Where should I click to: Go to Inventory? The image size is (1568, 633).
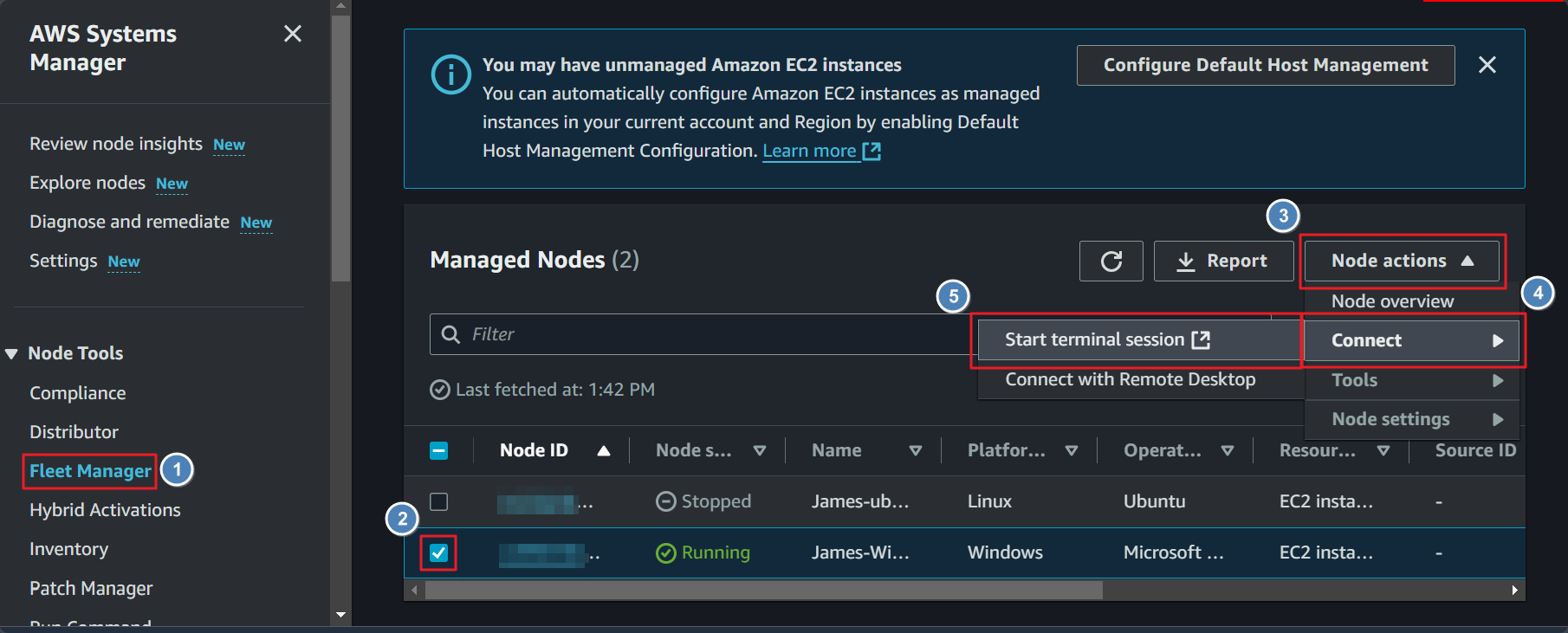(68, 549)
